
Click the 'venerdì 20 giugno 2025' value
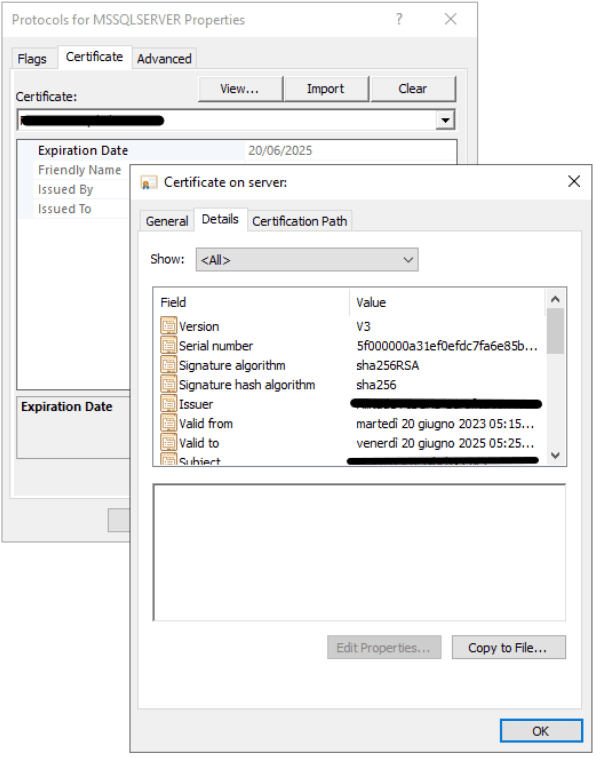[x=445, y=443]
